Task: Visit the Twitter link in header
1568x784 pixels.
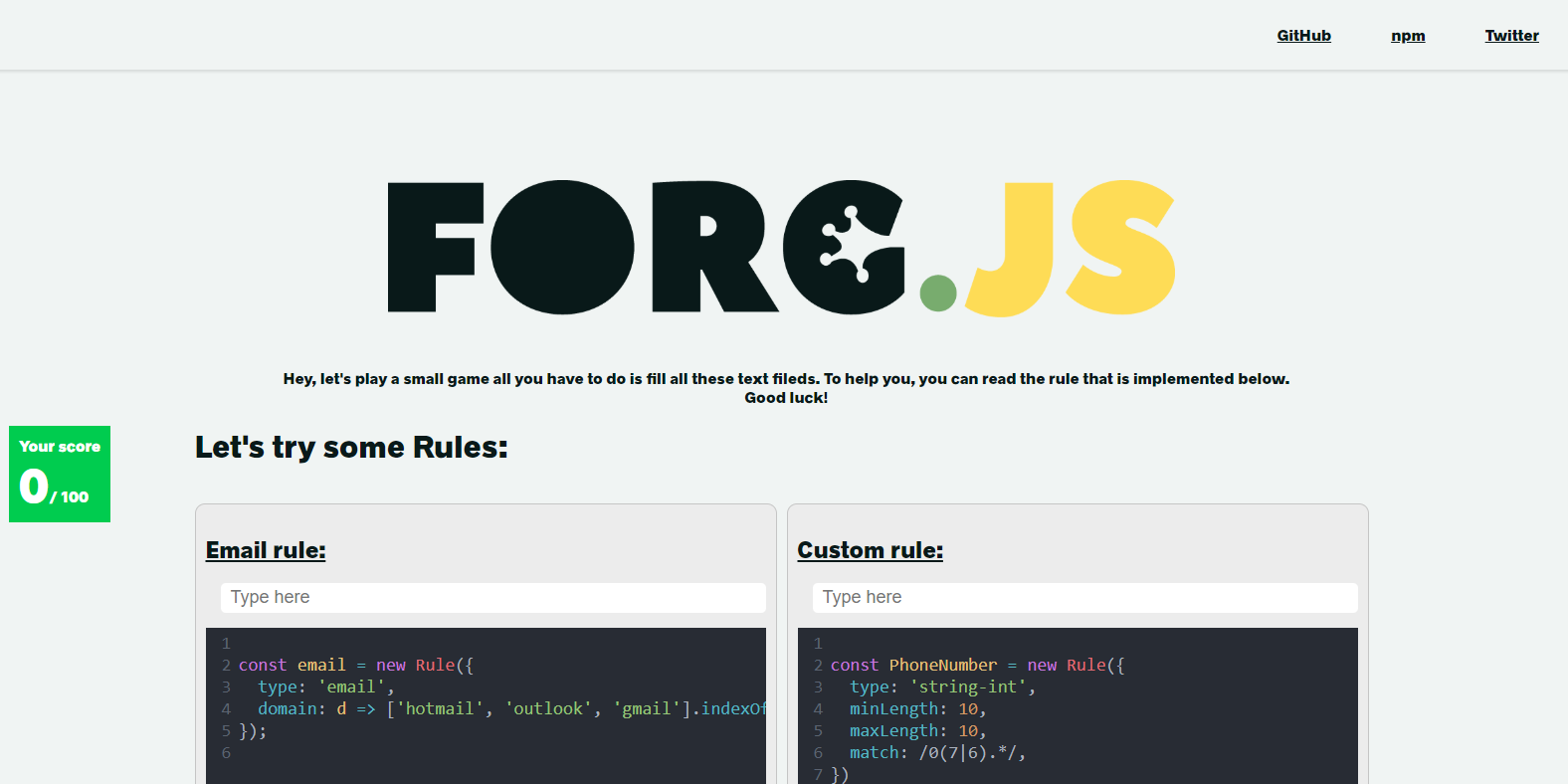Action: [1511, 36]
